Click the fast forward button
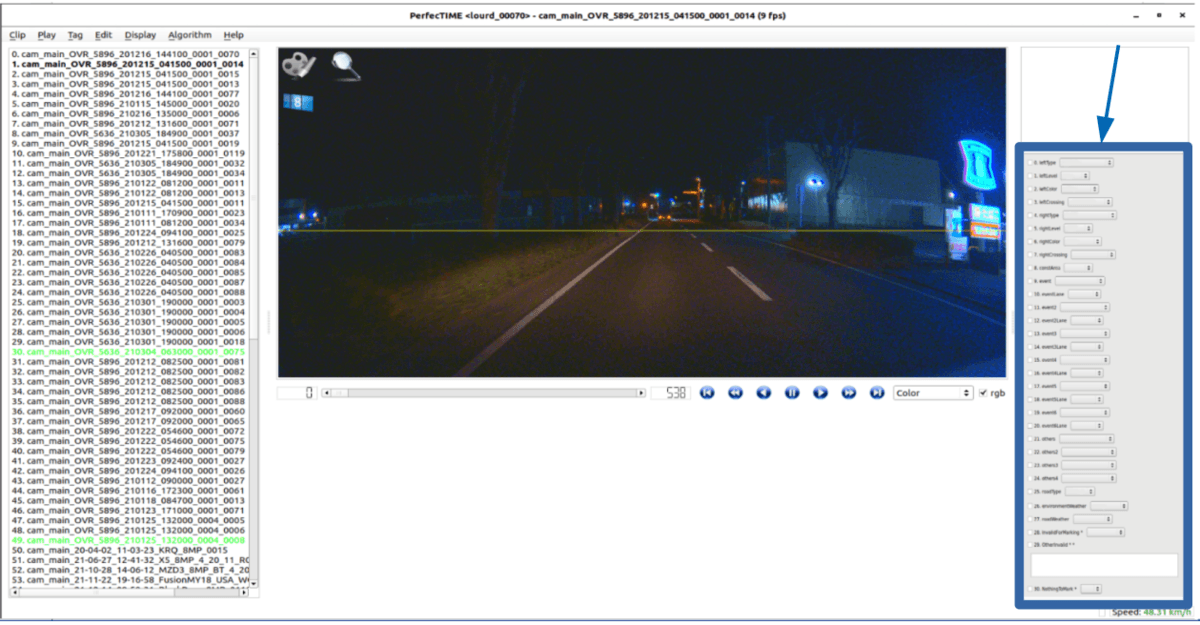 [x=849, y=393]
